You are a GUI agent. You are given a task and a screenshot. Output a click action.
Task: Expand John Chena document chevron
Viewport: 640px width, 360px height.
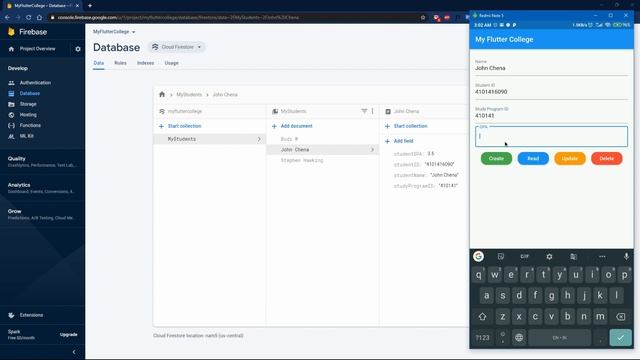click(372, 150)
